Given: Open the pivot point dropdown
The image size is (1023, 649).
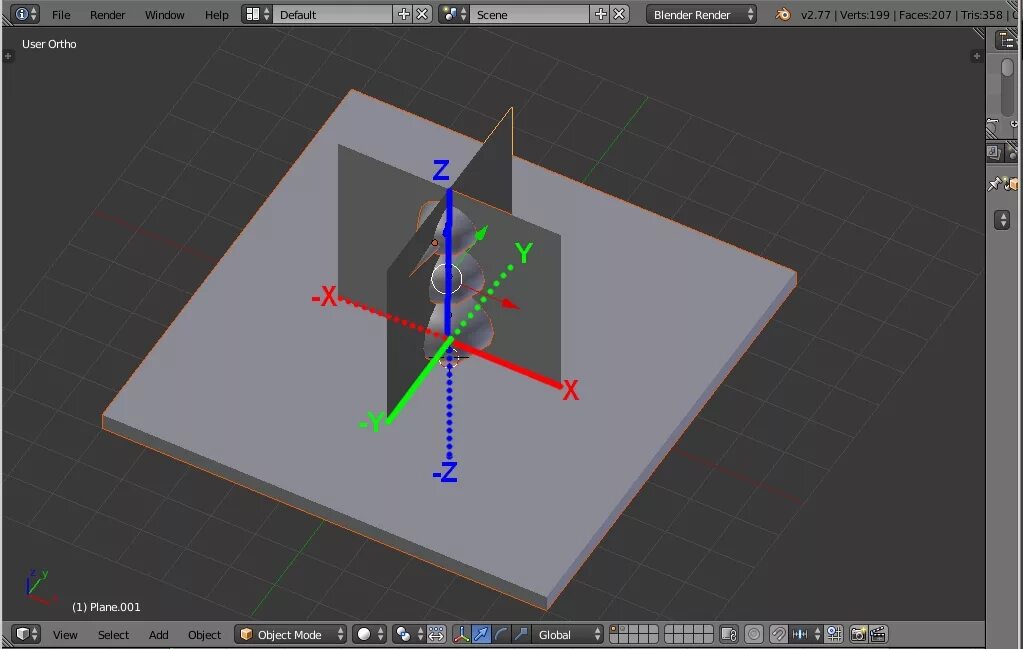Looking at the screenshot, I should 409,635.
